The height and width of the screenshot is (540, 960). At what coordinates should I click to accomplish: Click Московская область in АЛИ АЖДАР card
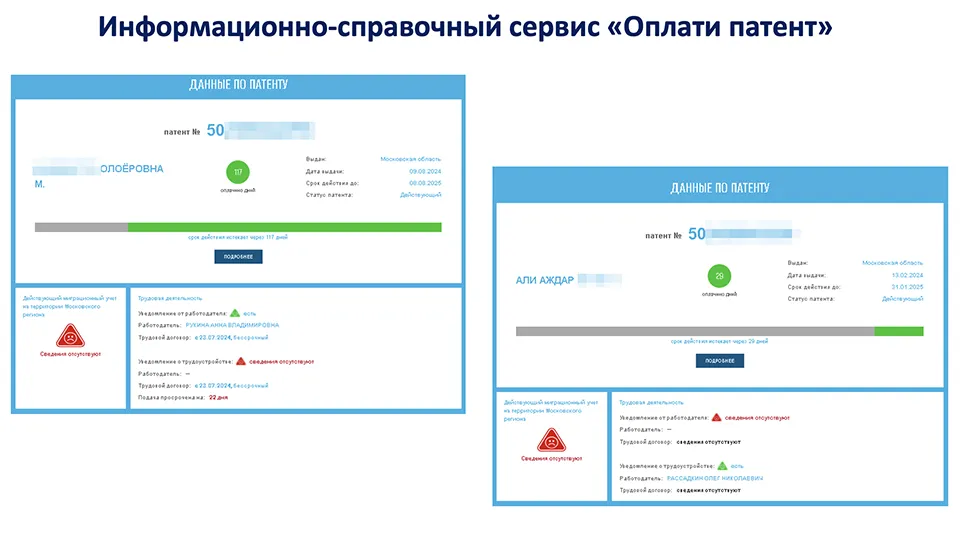[x=893, y=263]
